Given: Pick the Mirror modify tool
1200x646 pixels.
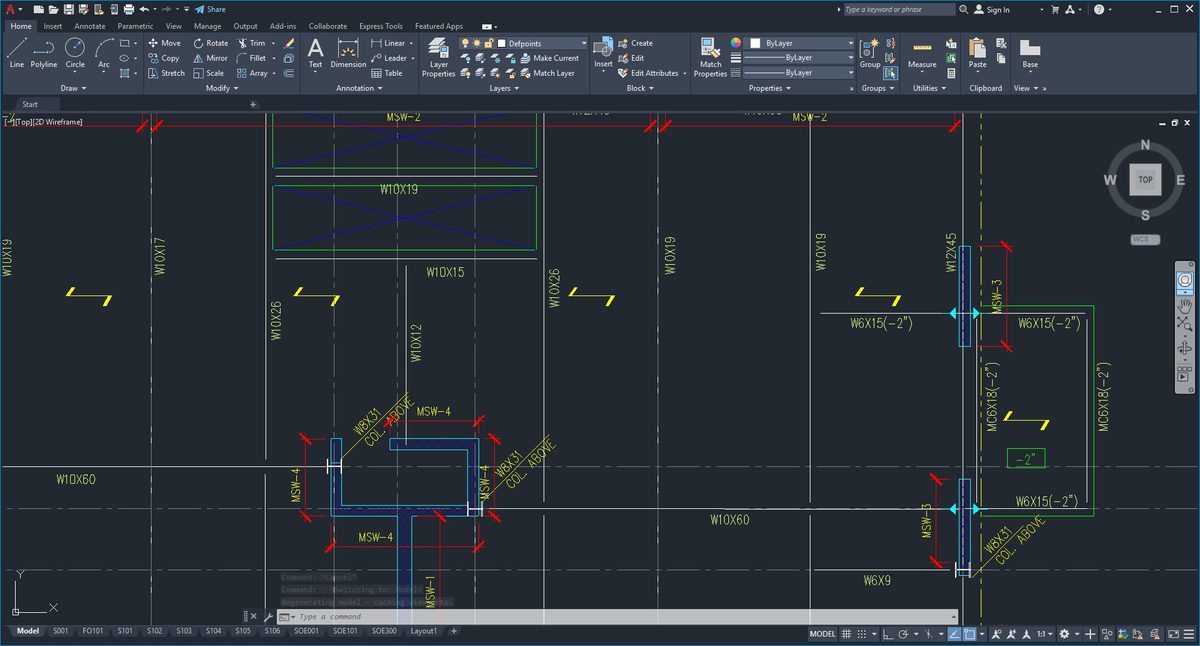Looking at the screenshot, I should coord(210,58).
